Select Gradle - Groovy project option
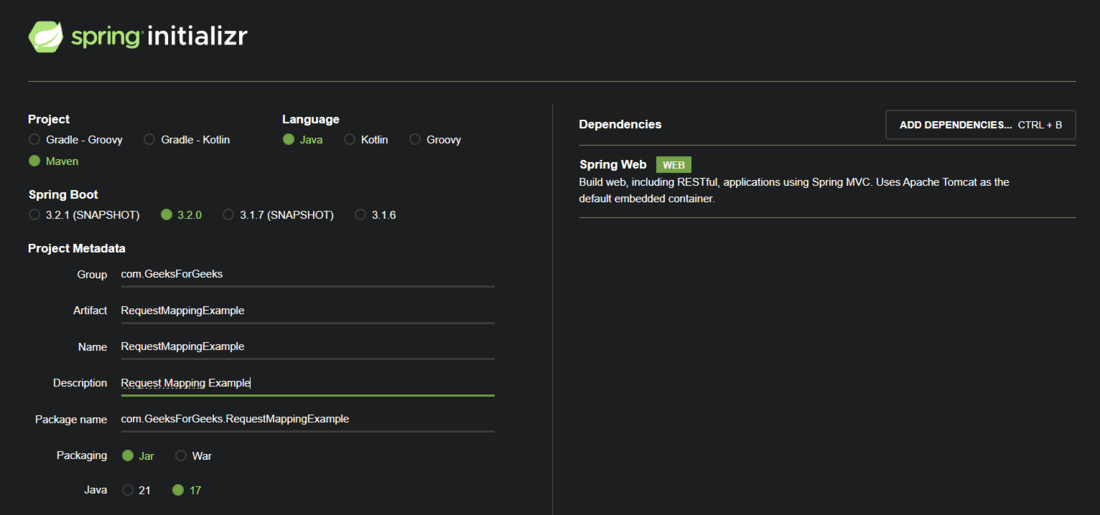 76,140
